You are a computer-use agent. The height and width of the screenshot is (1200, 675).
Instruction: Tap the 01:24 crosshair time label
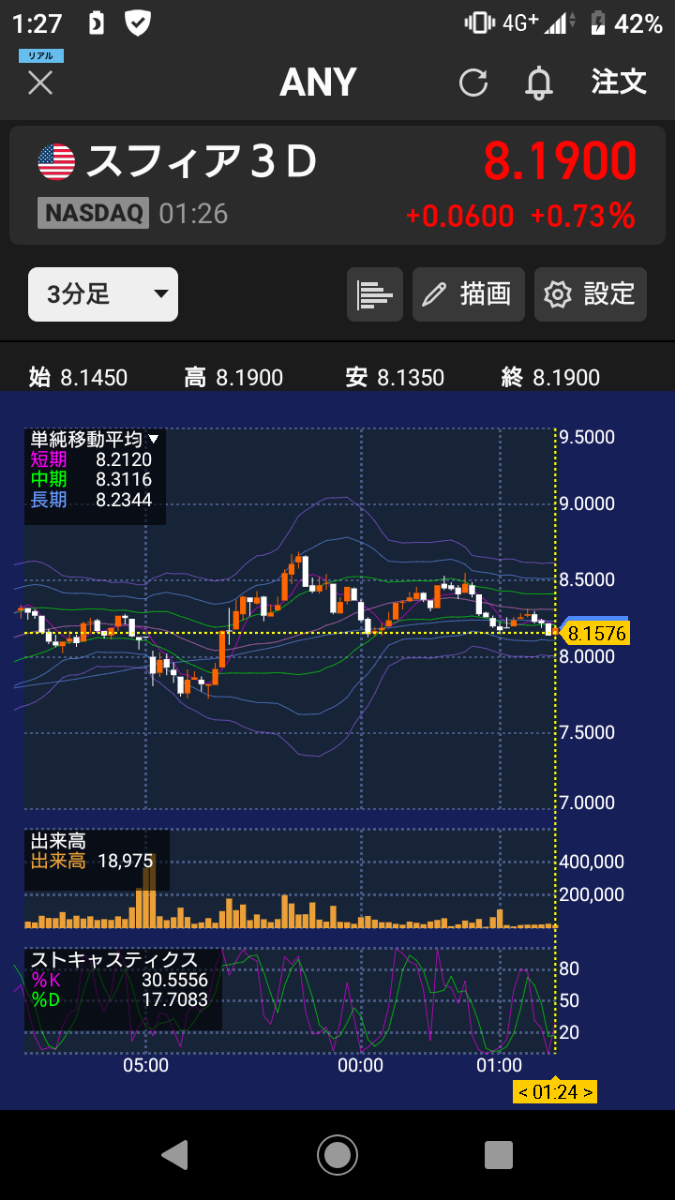(555, 1091)
